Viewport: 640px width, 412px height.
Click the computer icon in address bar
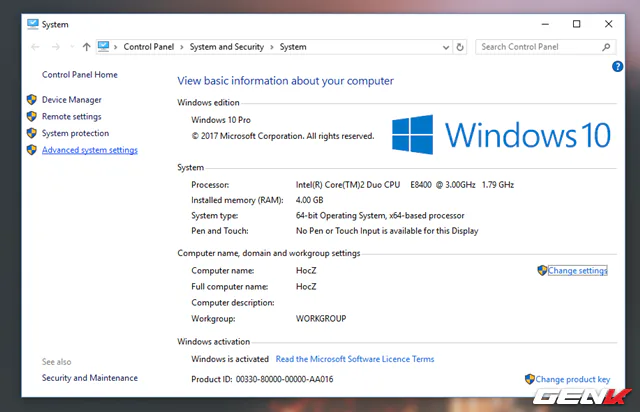point(104,47)
